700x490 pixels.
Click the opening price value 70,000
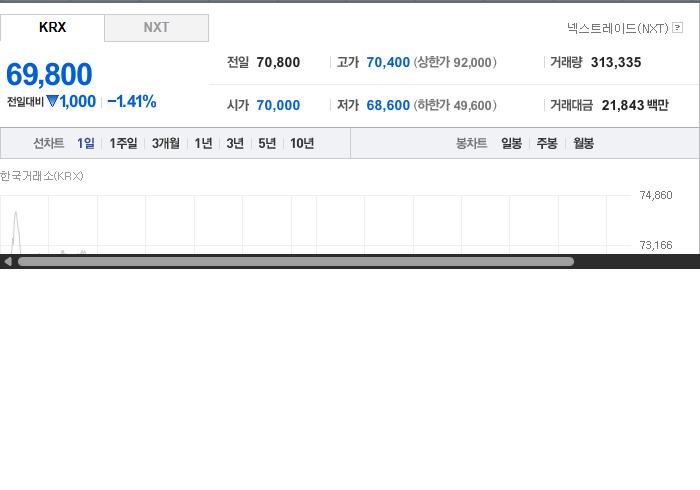278,105
